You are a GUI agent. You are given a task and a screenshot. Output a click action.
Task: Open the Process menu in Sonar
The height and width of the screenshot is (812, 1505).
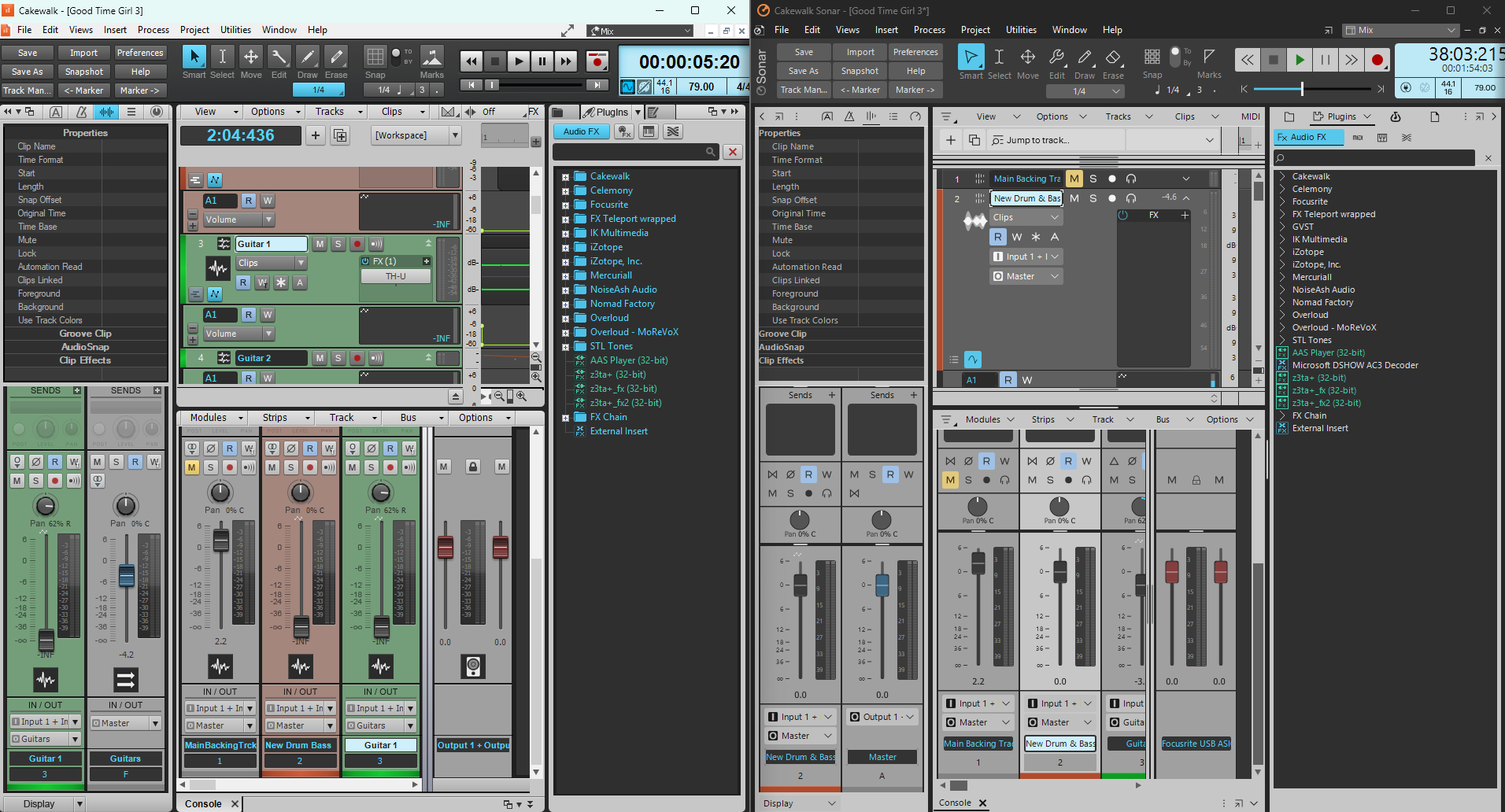tap(929, 30)
